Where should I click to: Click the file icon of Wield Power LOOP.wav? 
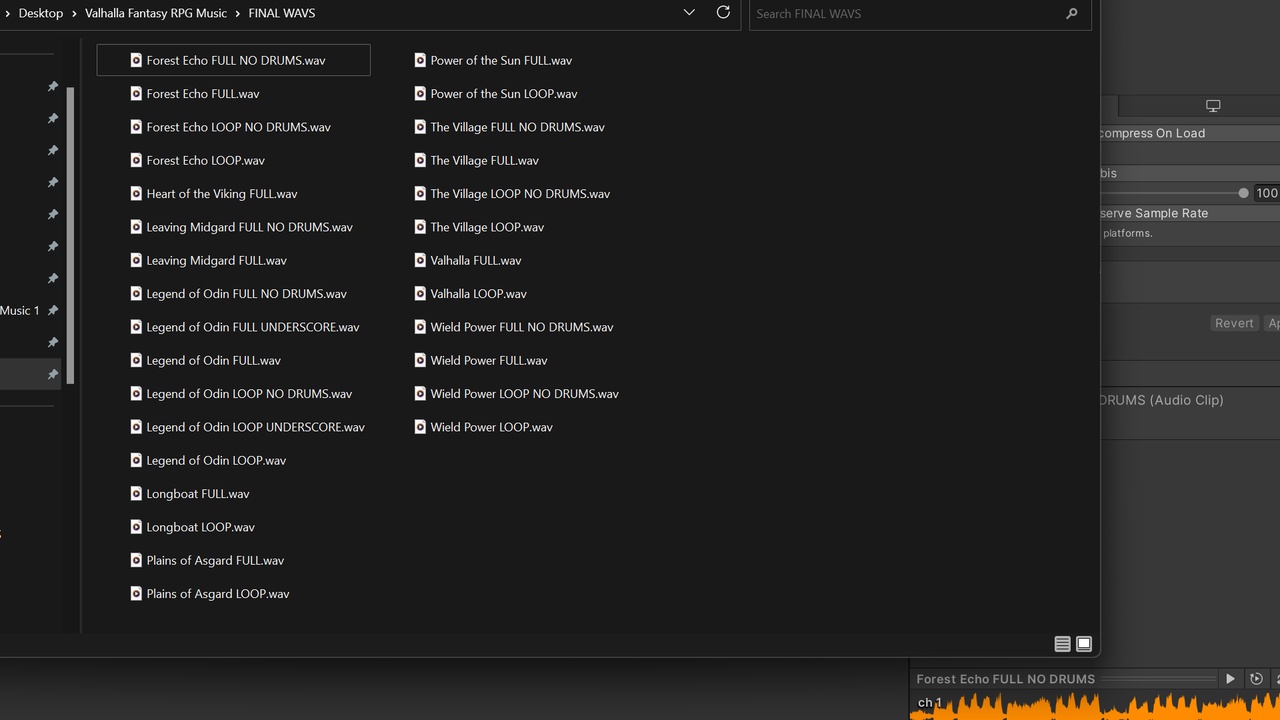420,427
